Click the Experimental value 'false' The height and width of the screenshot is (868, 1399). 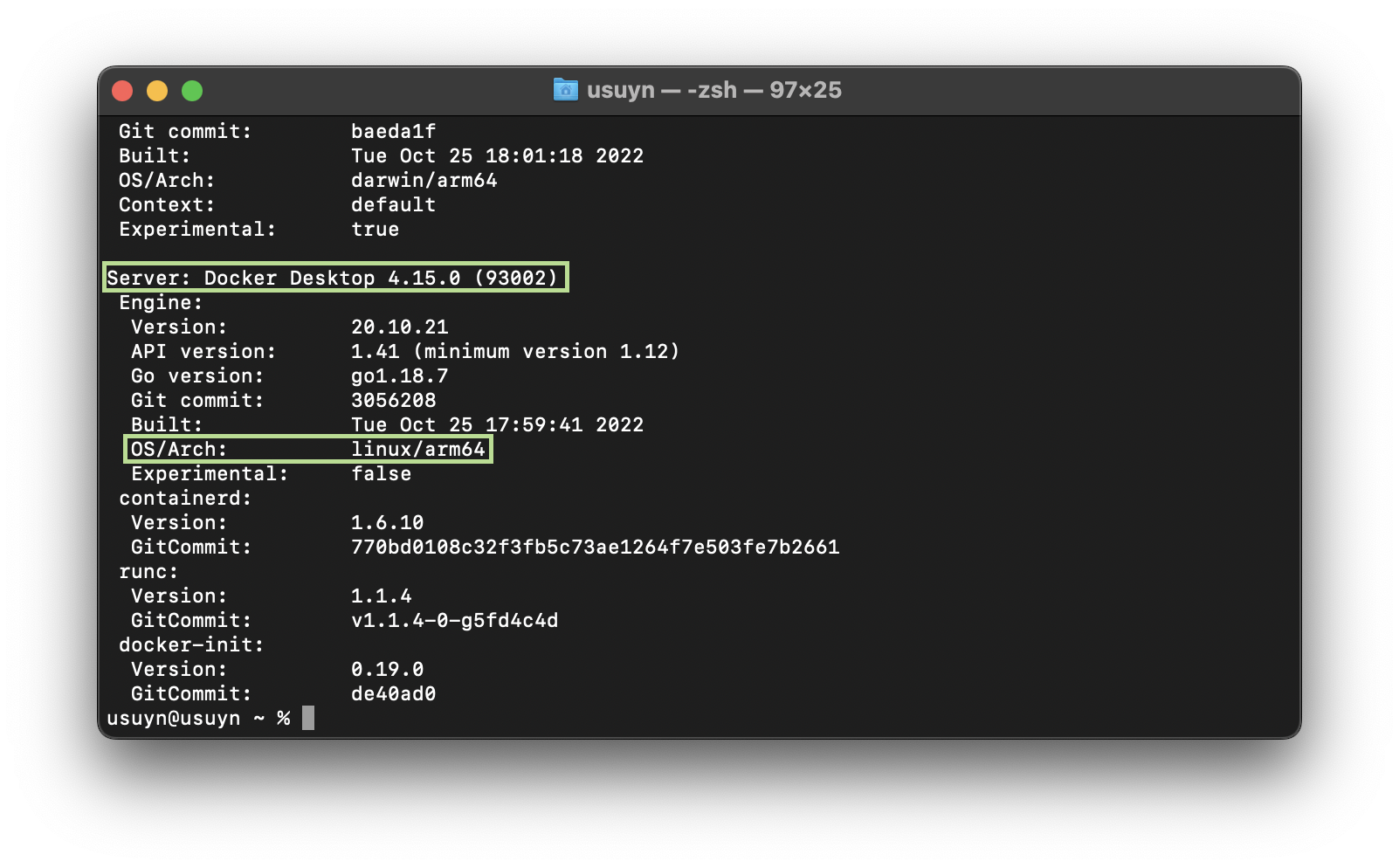381,473
